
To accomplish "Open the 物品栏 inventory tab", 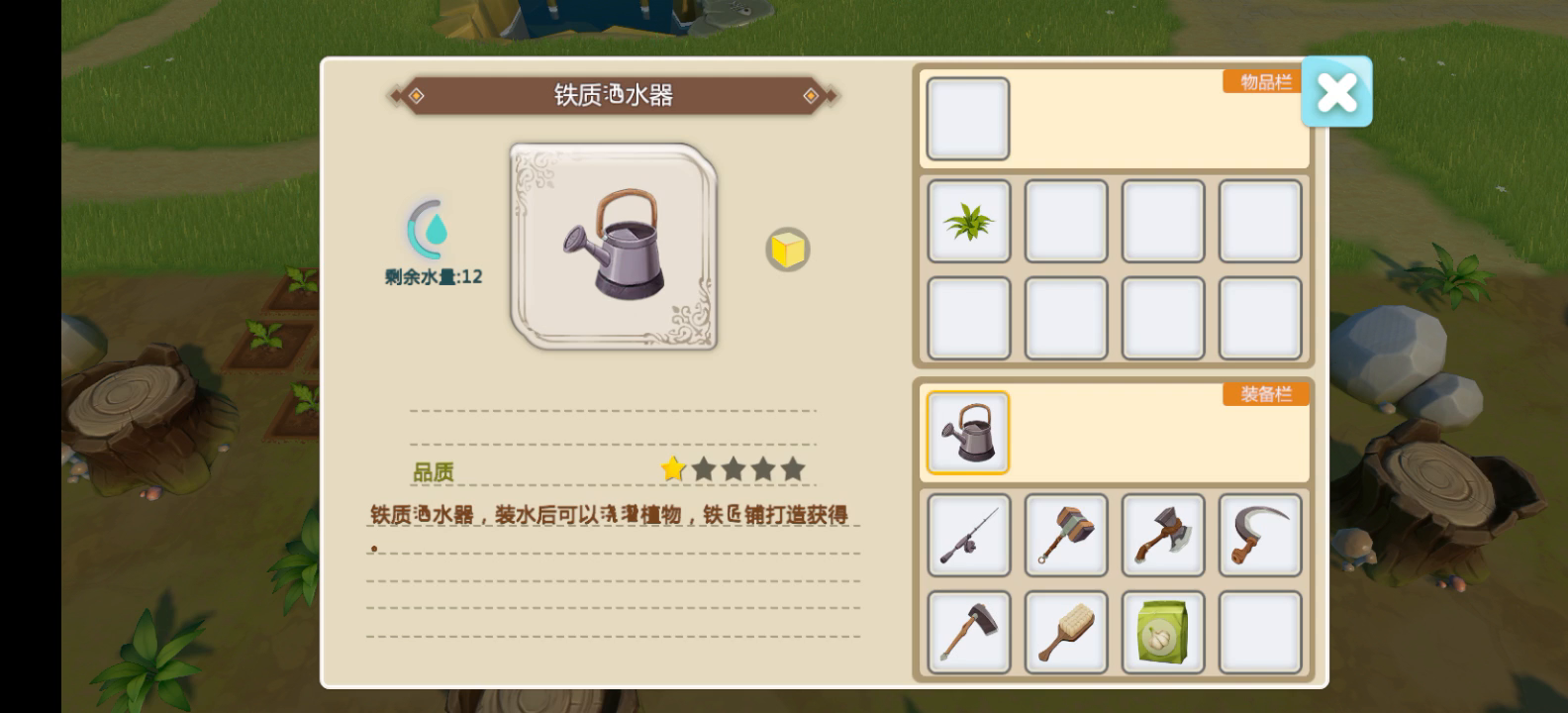I will [x=1266, y=82].
